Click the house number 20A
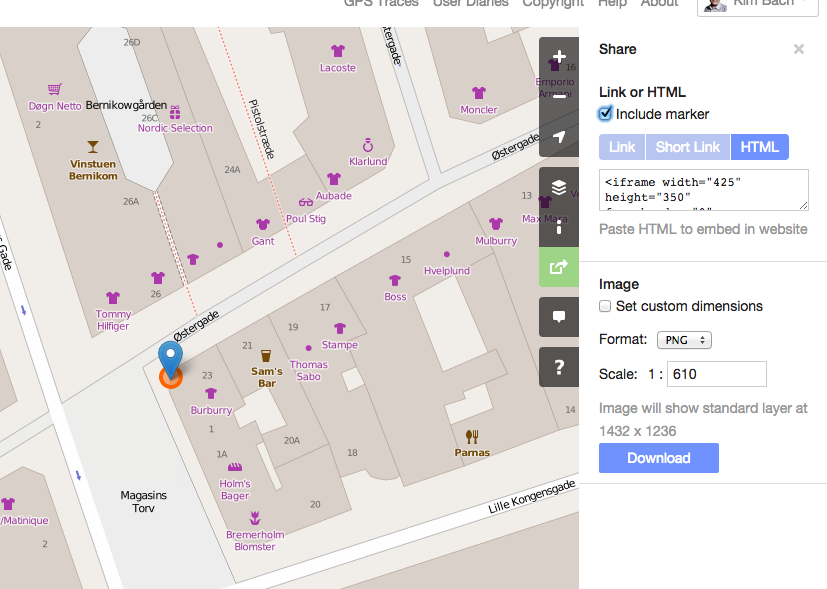The image size is (827, 589). pyautogui.click(x=292, y=440)
